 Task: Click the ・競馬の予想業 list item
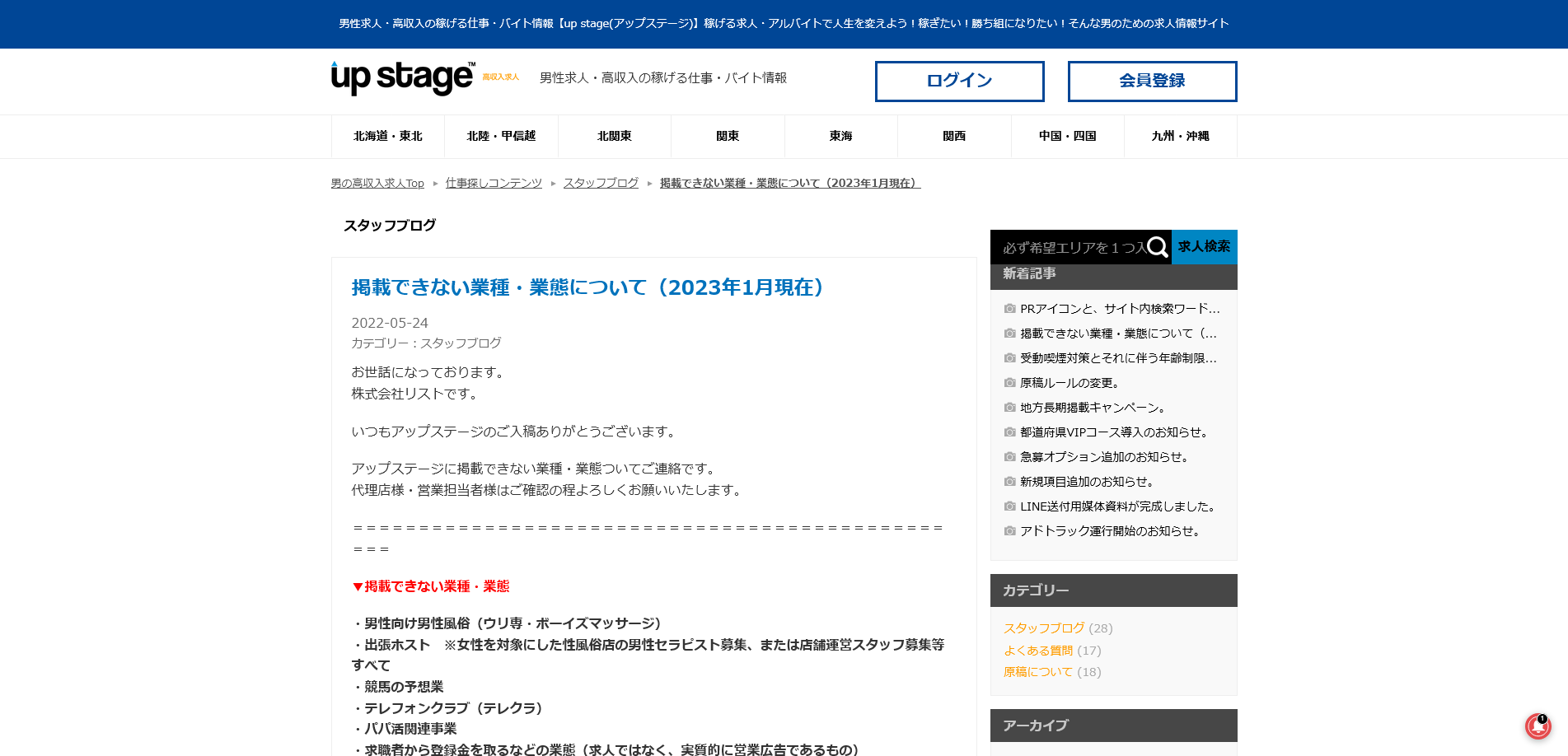click(398, 687)
